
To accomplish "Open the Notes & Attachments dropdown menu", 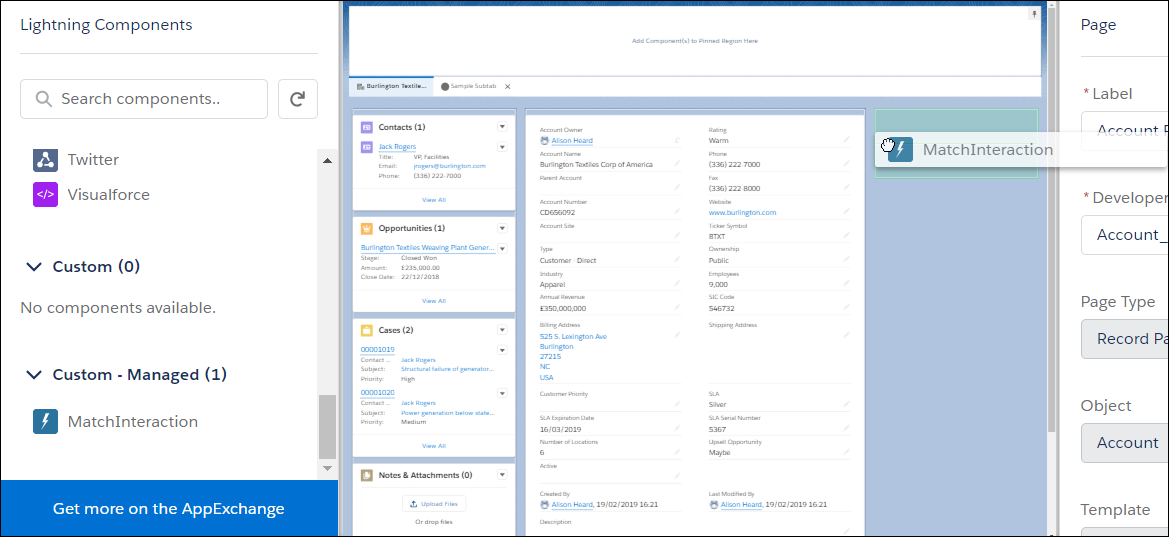I will pos(502,474).
